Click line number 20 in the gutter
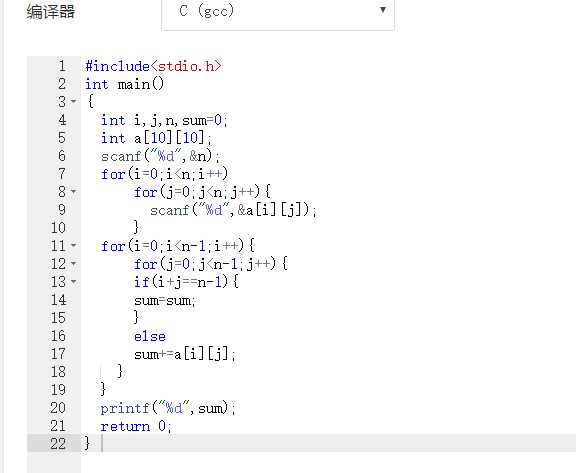The image size is (576, 473). tap(58, 408)
